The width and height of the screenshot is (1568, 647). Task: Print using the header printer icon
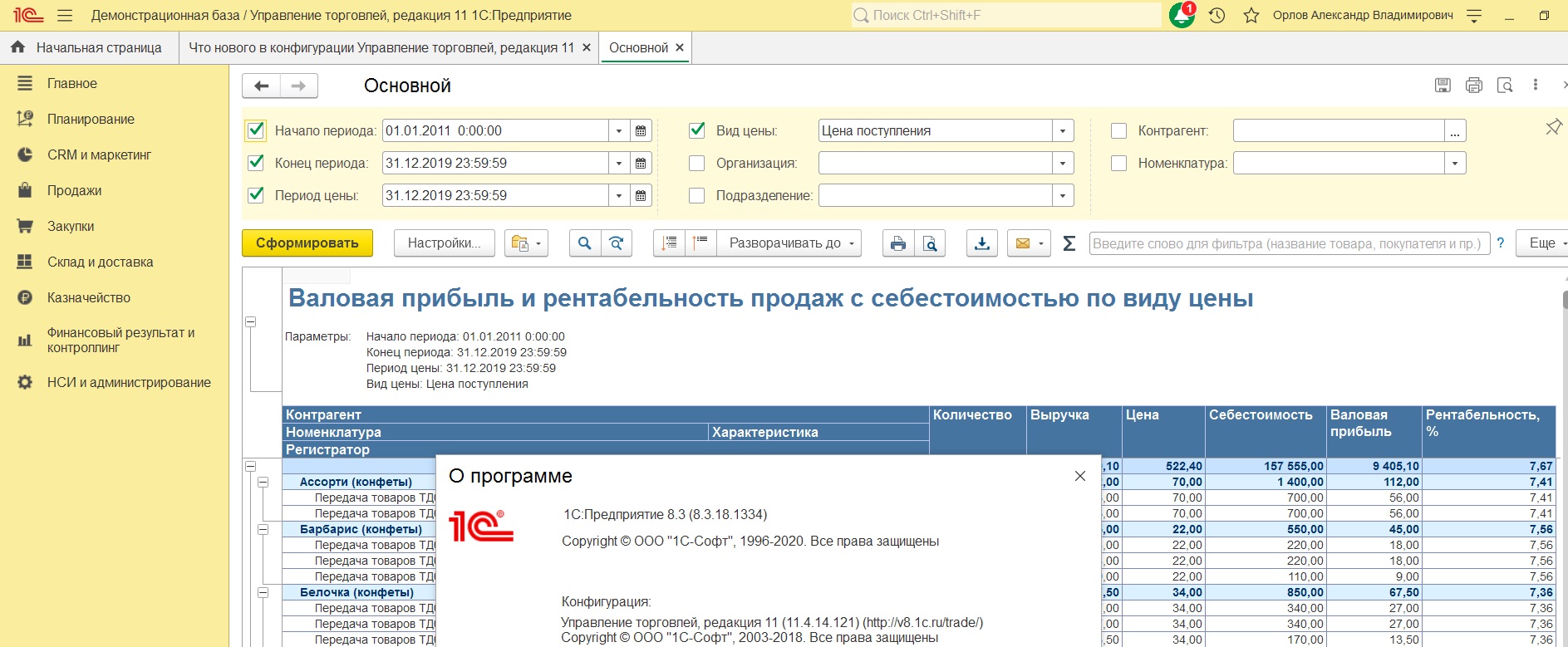tap(1474, 85)
